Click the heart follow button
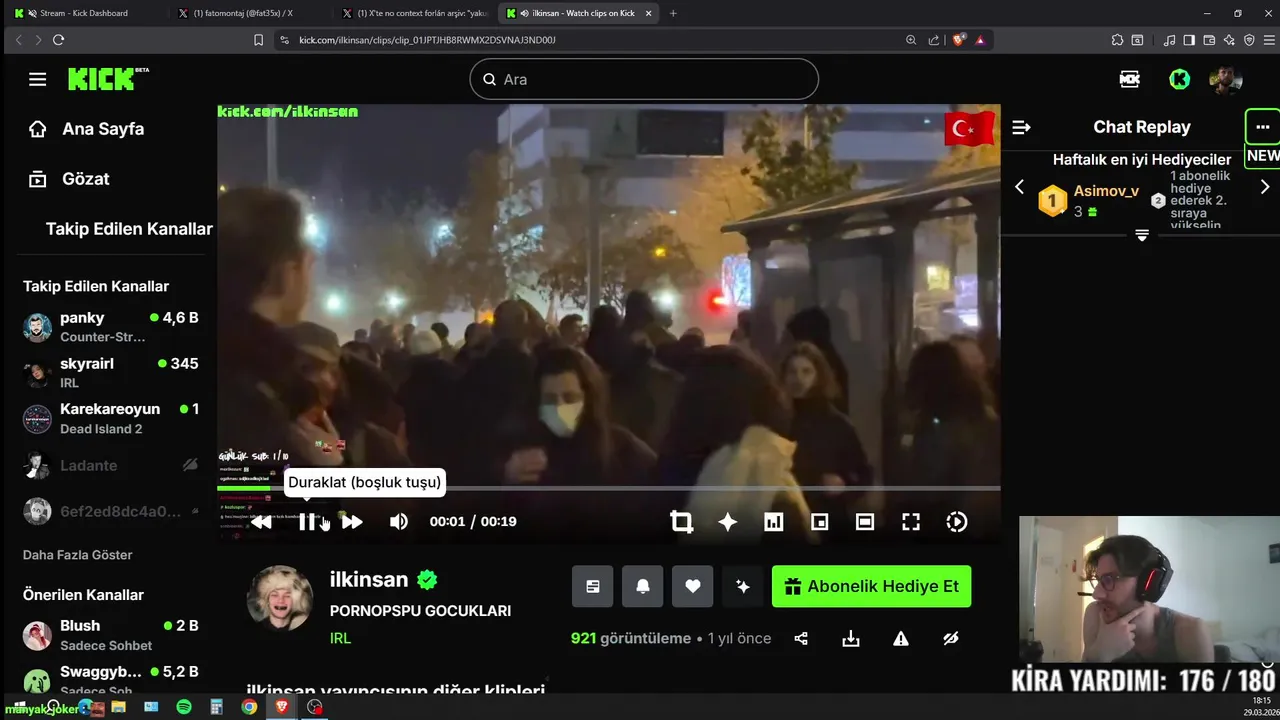This screenshot has width=1280, height=720. [693, 587]
